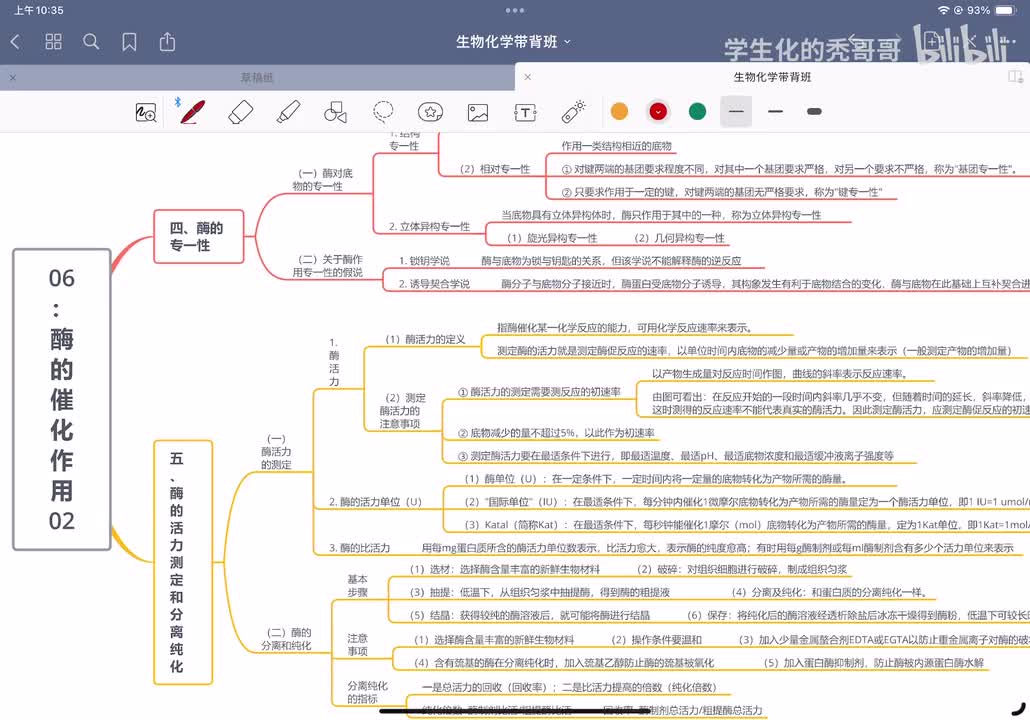Screen dimensions: 1030x720
Task: Tap the Bluetooth stylus indicator
Action: click(x=177, y=102)
